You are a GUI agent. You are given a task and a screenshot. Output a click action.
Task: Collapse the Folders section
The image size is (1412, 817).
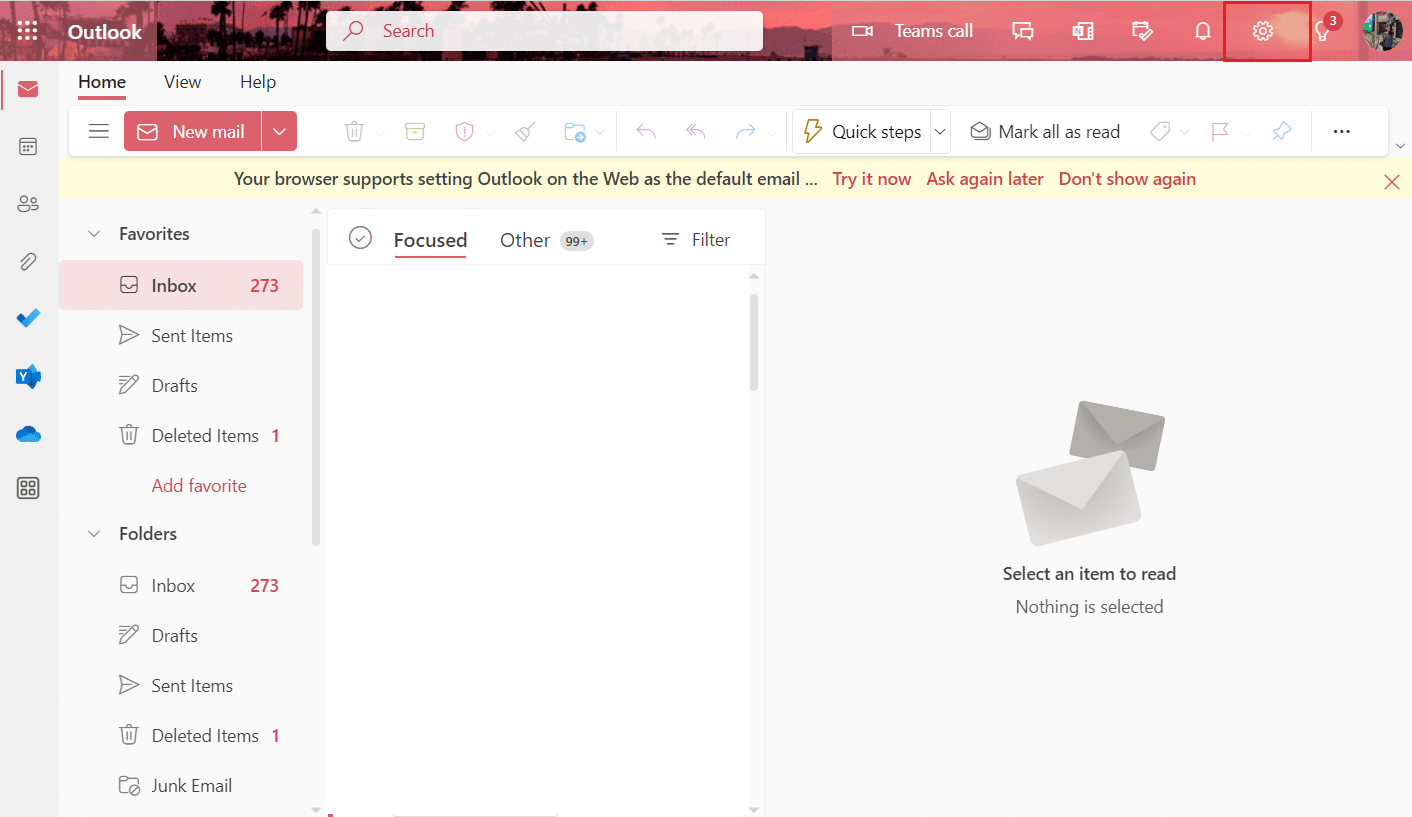94,534
